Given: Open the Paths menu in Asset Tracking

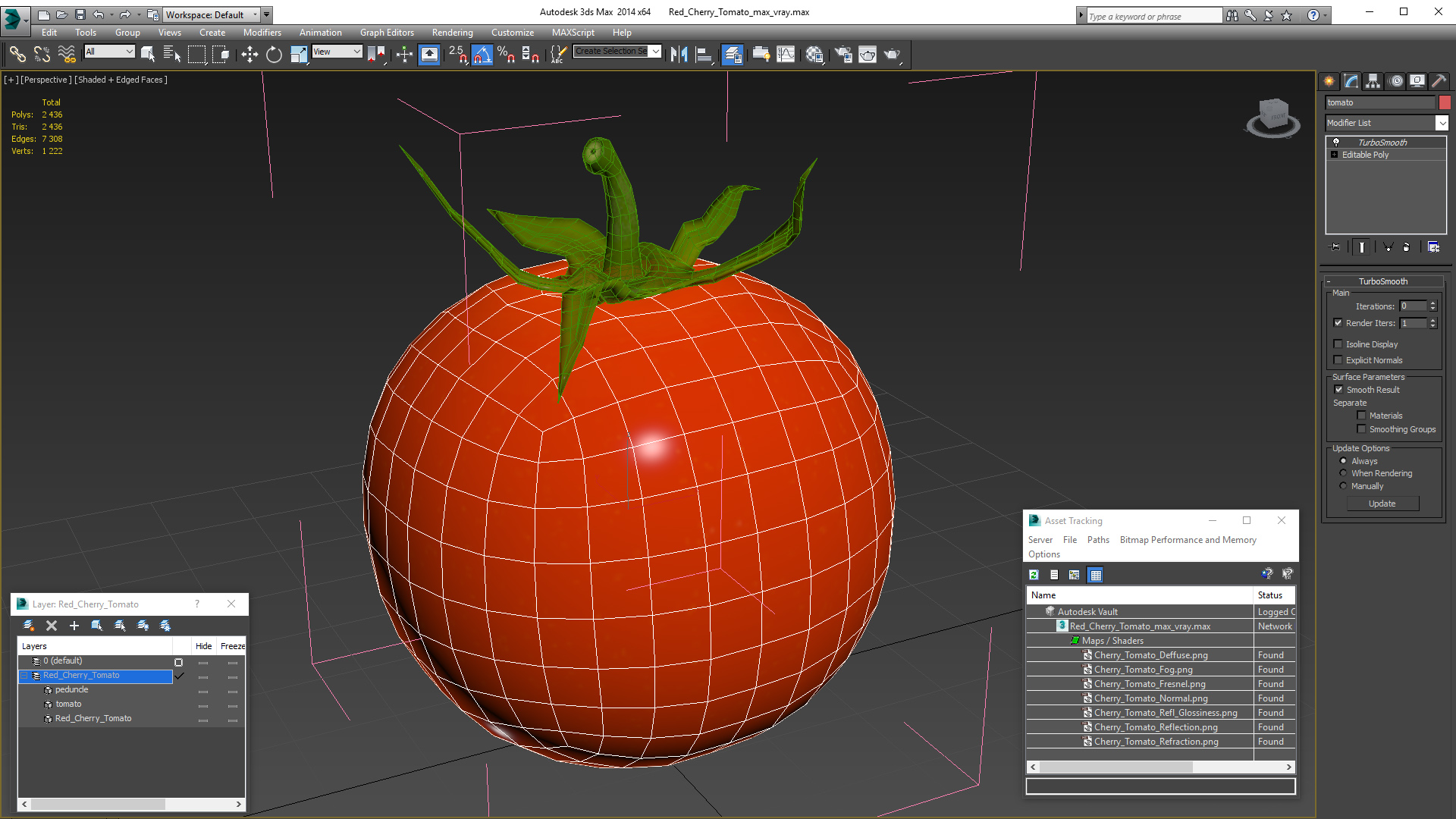Looking at the screenshot, I should (x=1097, y=540).
